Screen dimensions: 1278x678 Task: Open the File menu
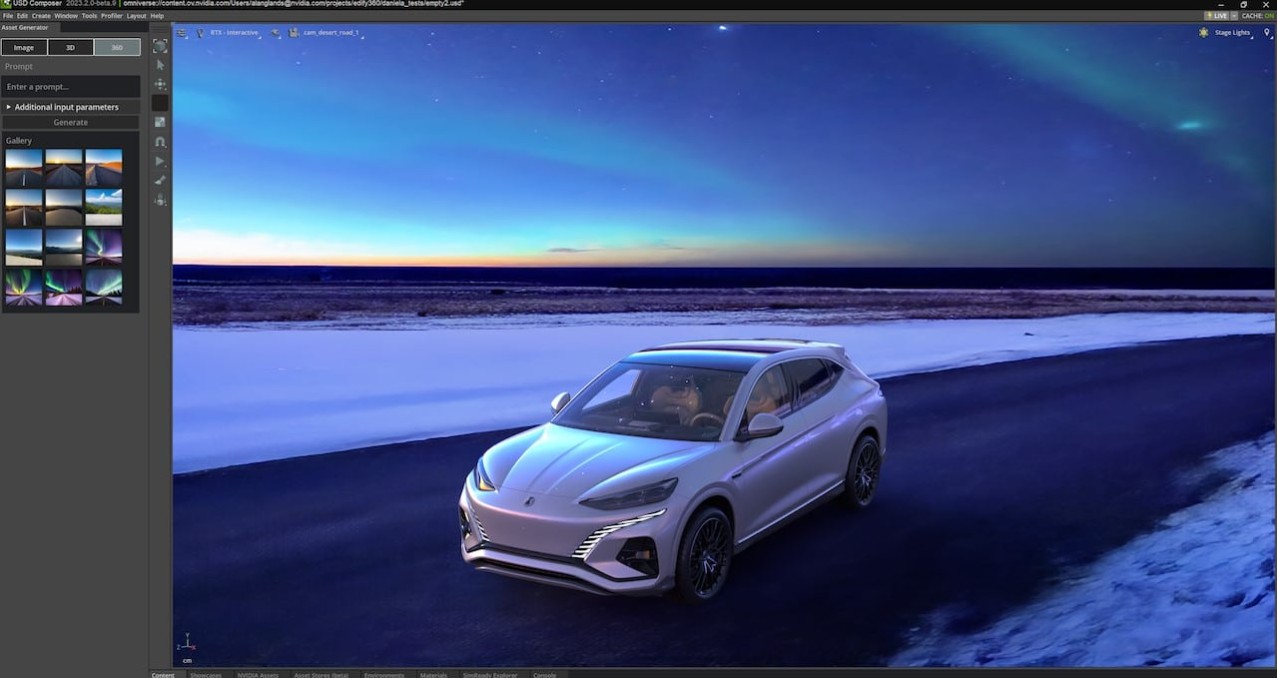click(8, 16)
